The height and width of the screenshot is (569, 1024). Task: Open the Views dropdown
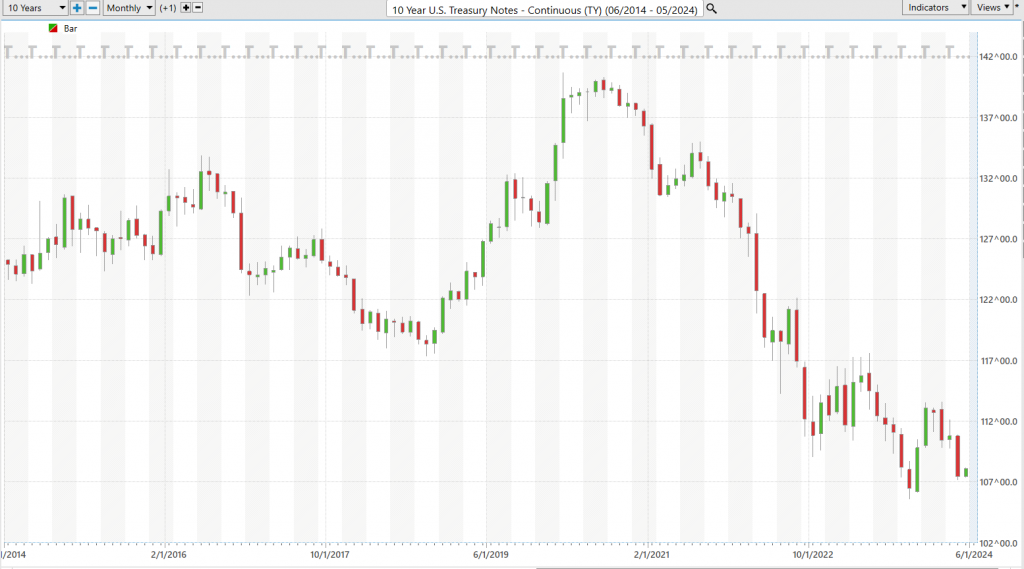(x=993, y=8)
